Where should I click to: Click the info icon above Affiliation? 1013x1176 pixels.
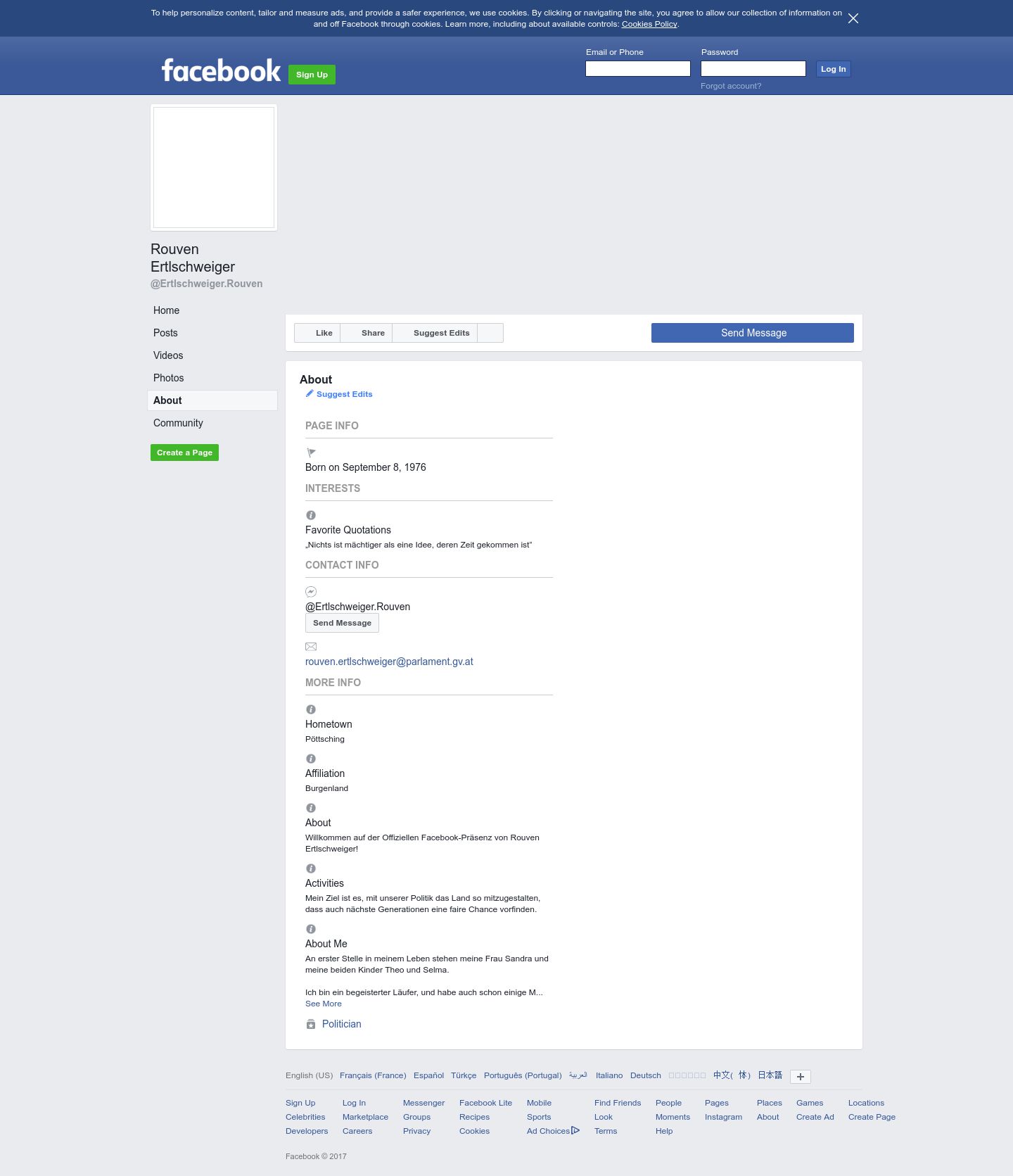click(311, 759)
